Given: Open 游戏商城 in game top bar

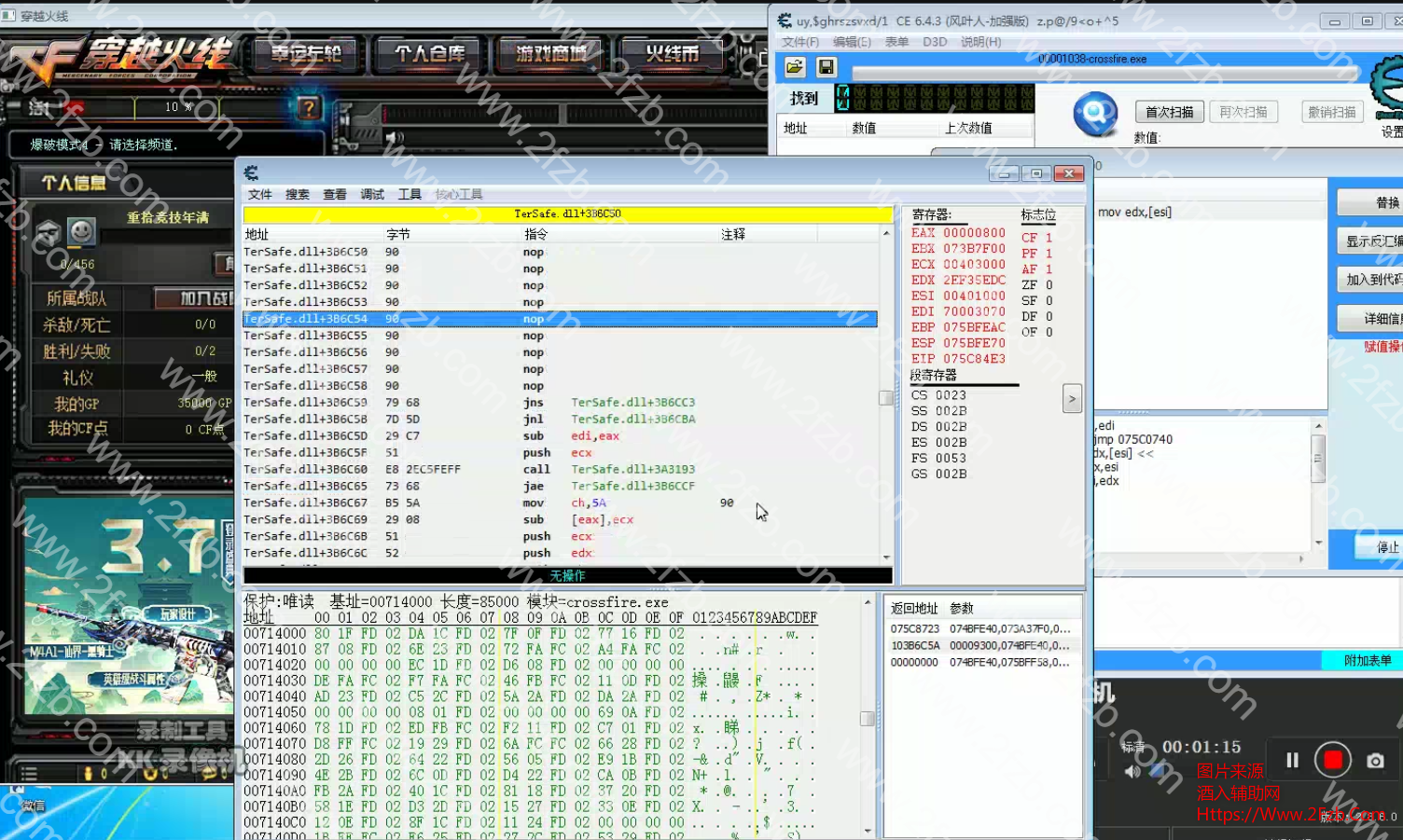Looking at the screenshot, I should [x=551, y=55].
